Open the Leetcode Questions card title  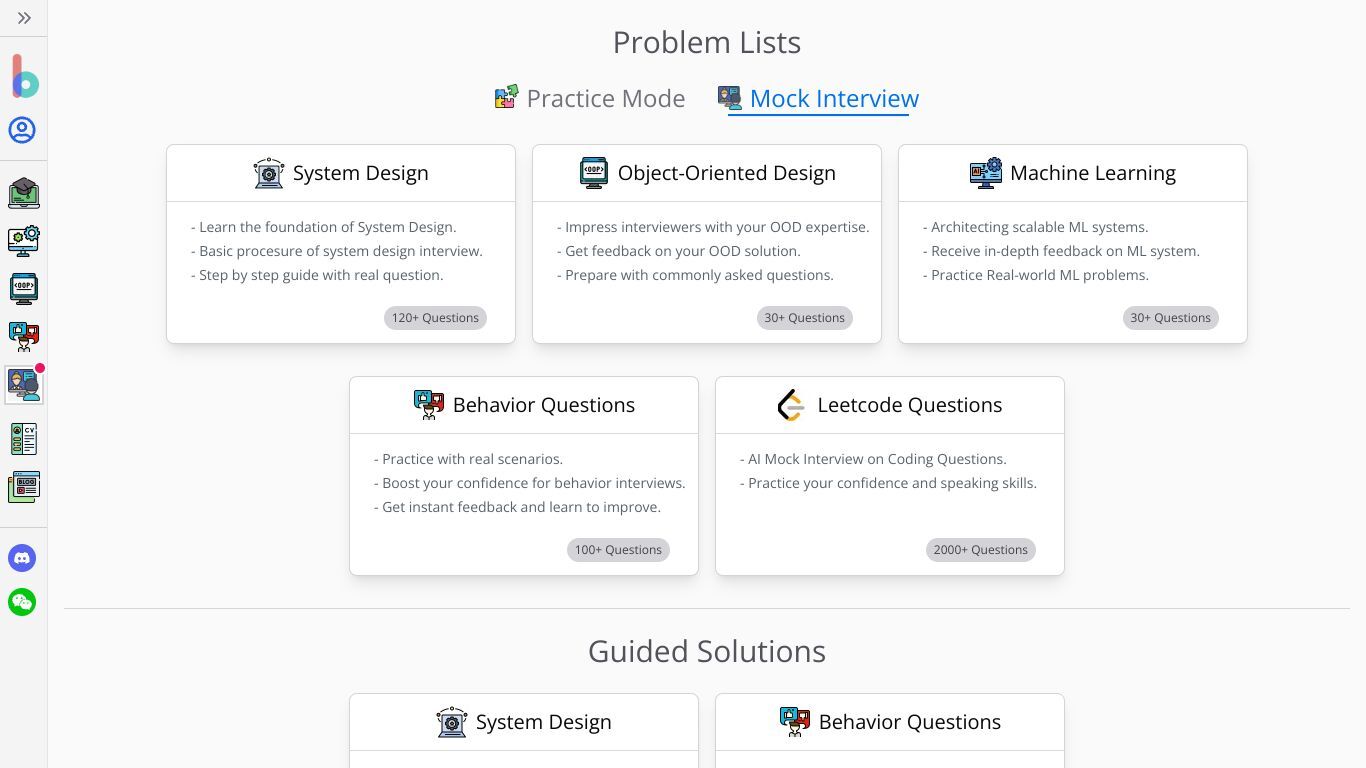910,405
